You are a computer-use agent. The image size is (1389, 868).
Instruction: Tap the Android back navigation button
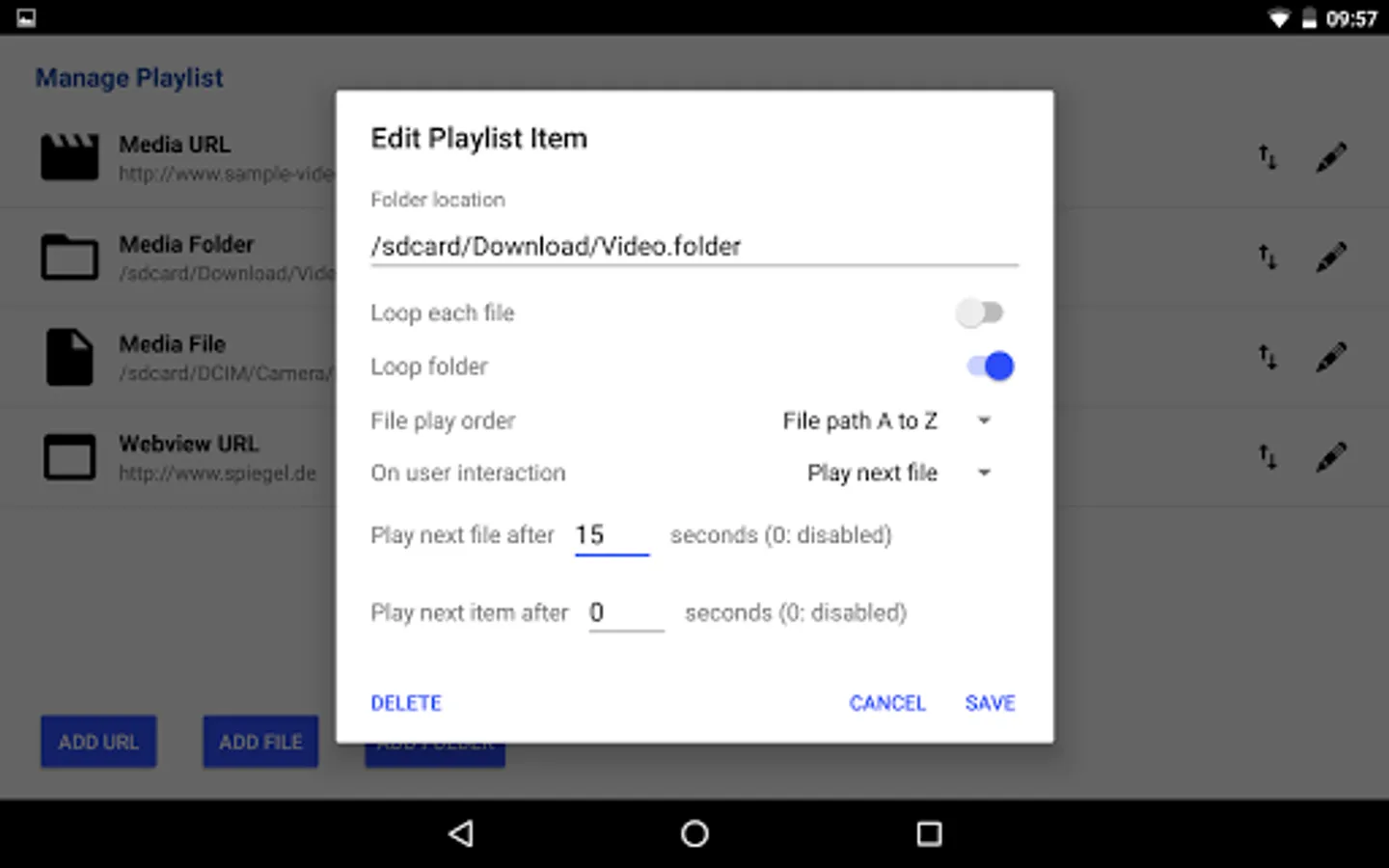pyautogui.click(x=462, y=833)
